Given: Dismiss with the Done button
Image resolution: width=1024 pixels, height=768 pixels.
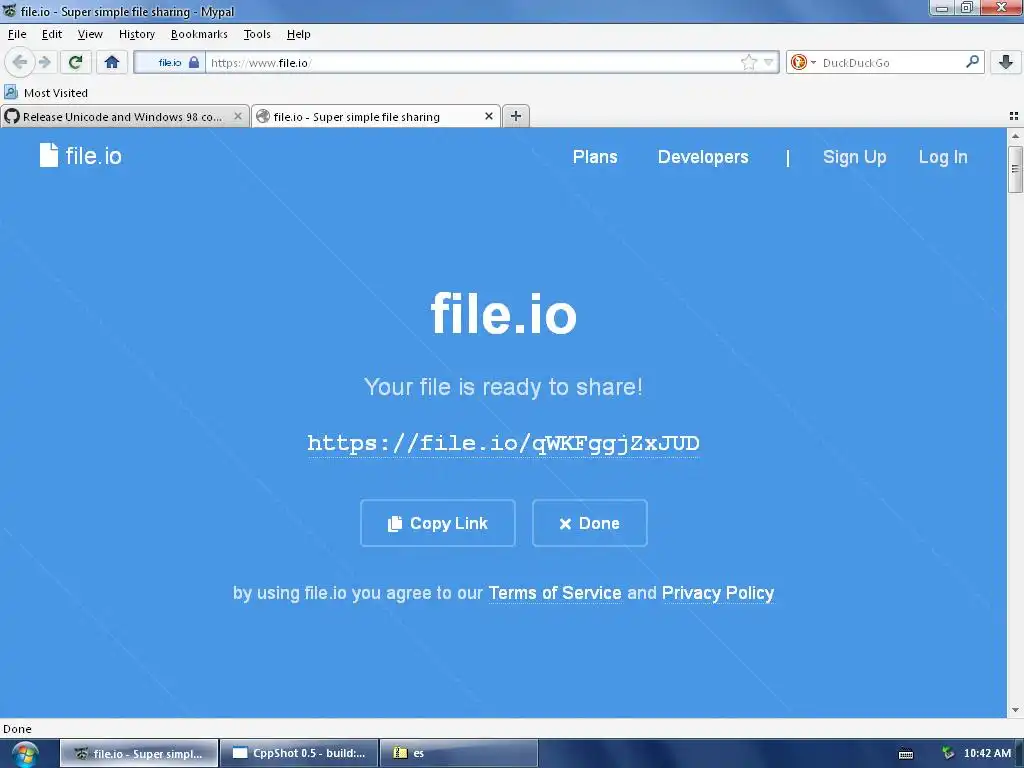Looking at the screenshot, I should tap(590, 523).
